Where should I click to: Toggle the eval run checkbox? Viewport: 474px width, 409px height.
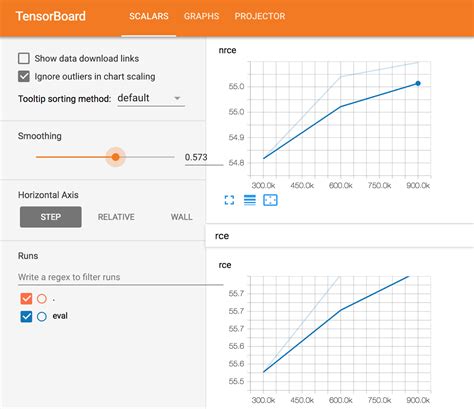26,316
